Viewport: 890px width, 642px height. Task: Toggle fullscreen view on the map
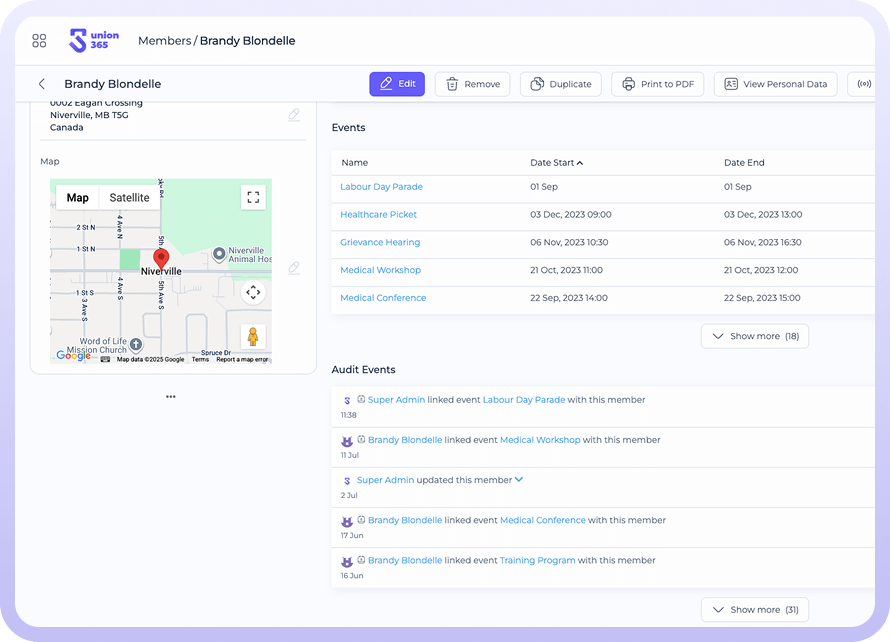pyautogui.click(x=253, y=197)
